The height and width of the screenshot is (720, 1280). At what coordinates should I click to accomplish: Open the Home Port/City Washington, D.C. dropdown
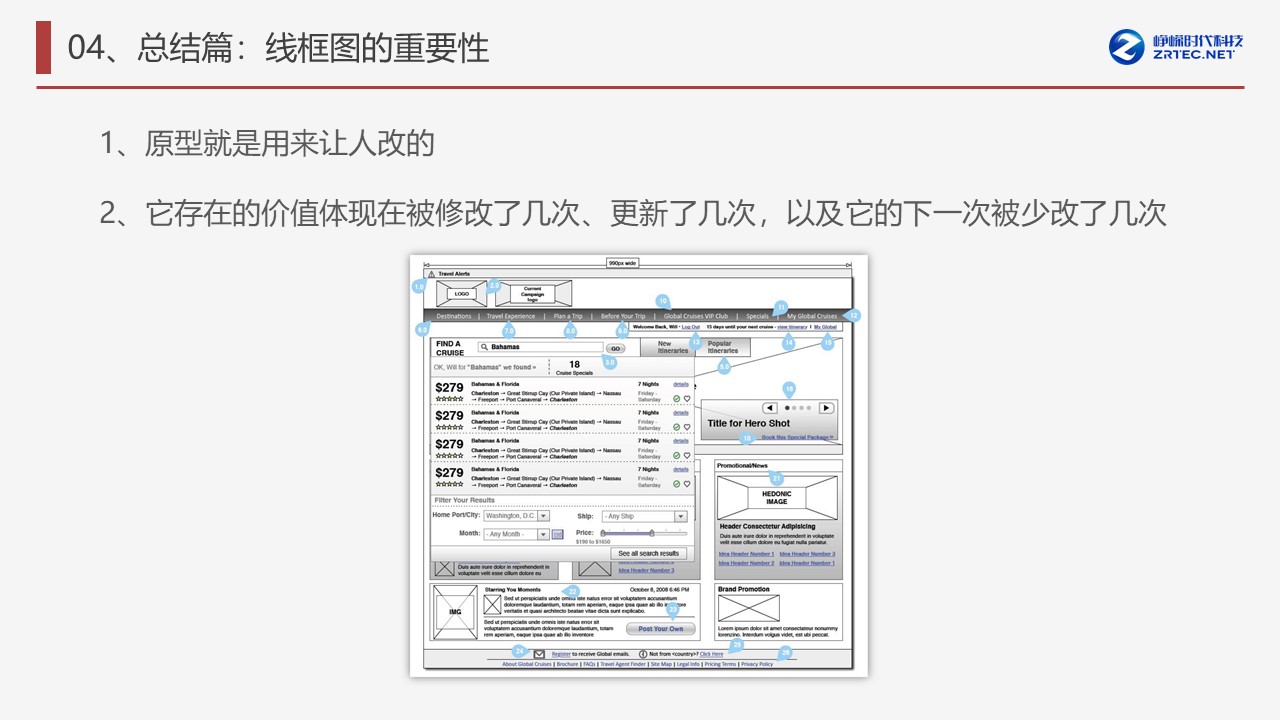(517, 516)
